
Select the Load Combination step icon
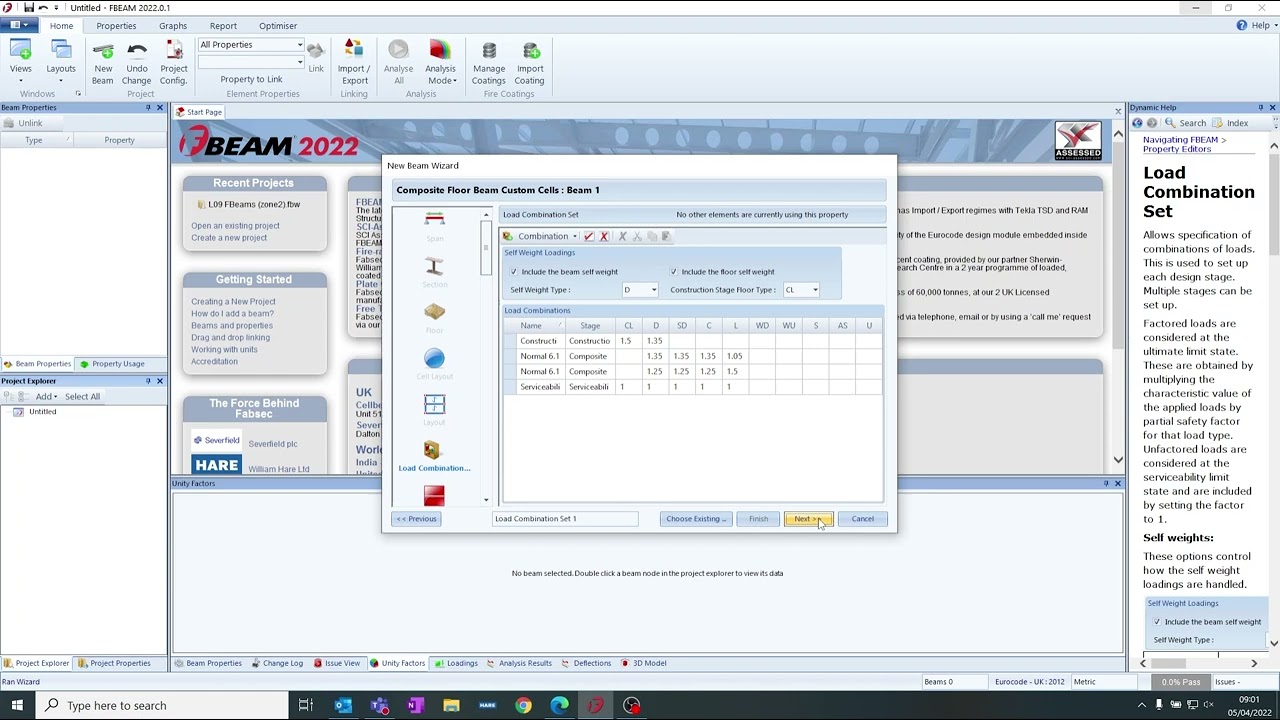(x=432, y=450)
